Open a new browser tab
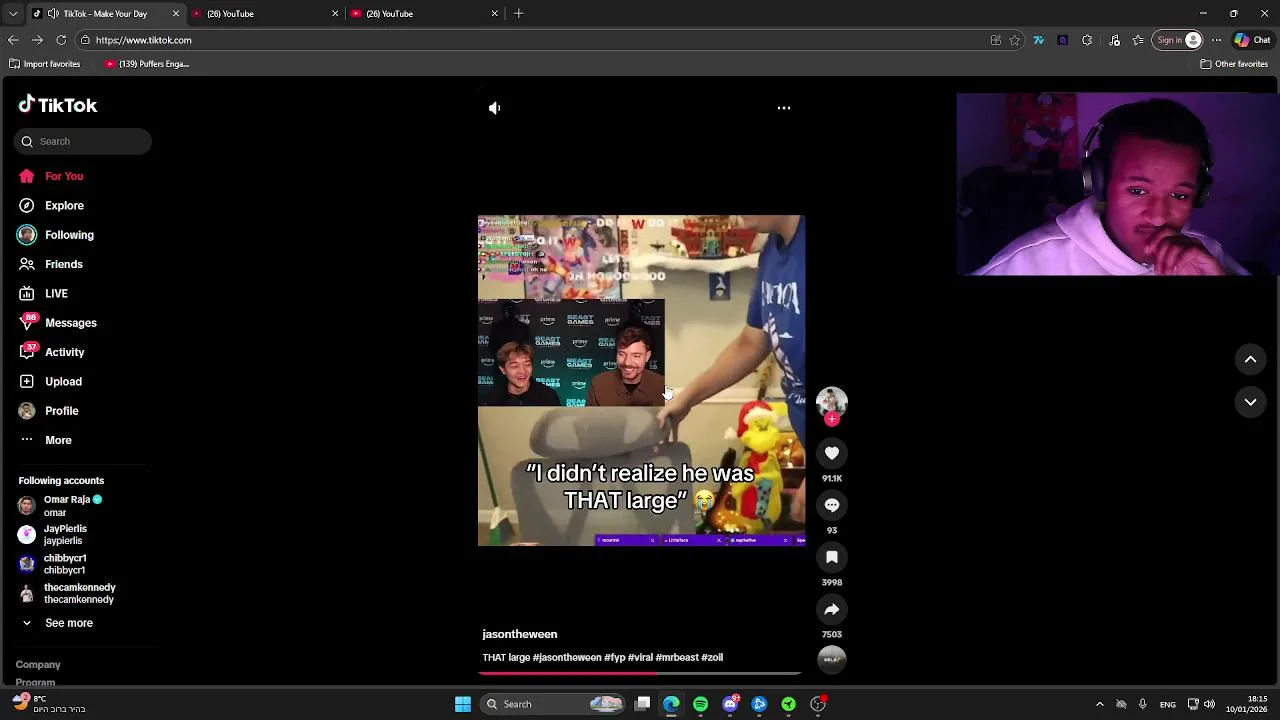Image resolution: width=1280 pixels, height=720 pixels. coord(518,14)
